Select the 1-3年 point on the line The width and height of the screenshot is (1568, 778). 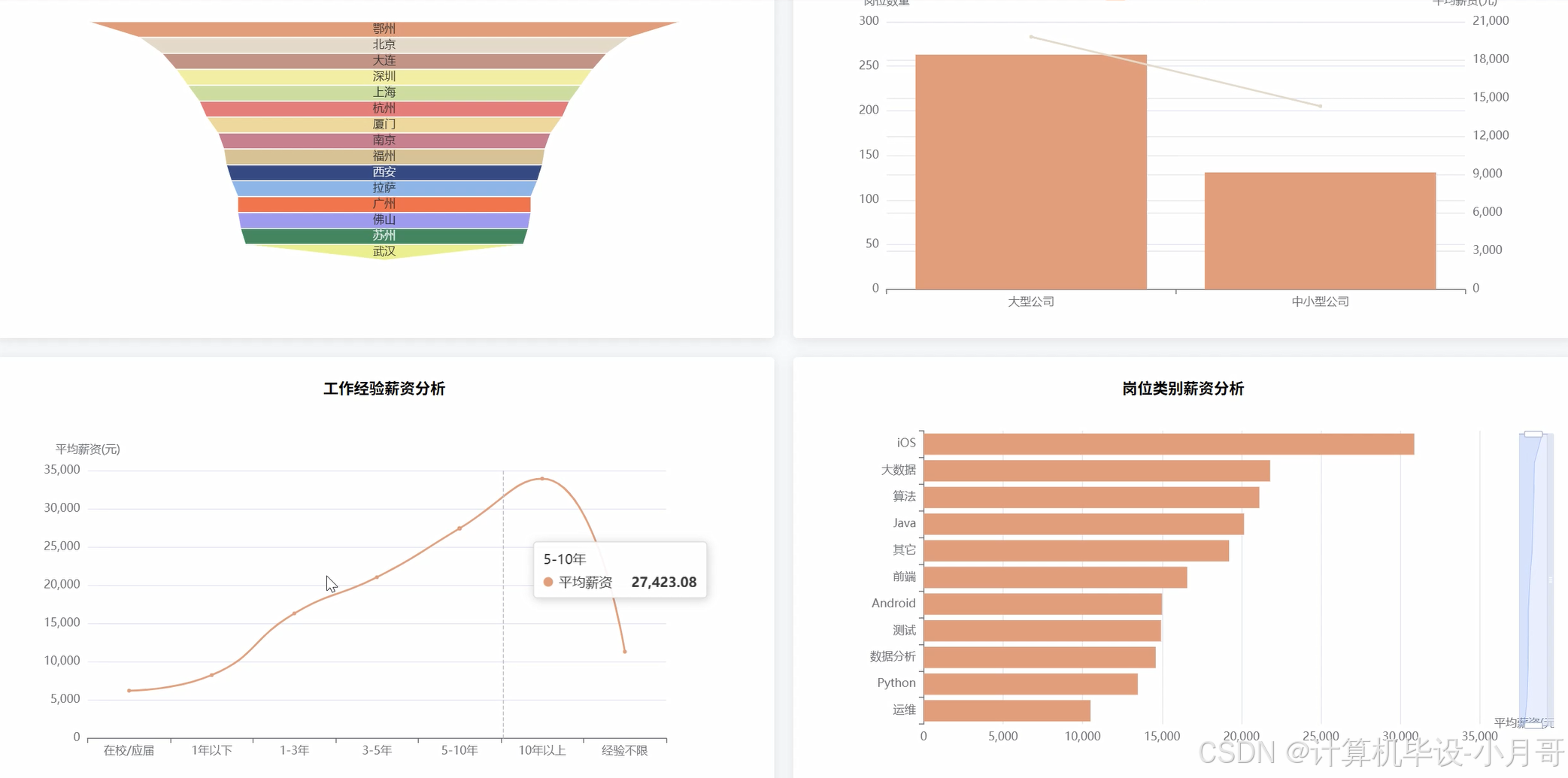coord(294,613)
